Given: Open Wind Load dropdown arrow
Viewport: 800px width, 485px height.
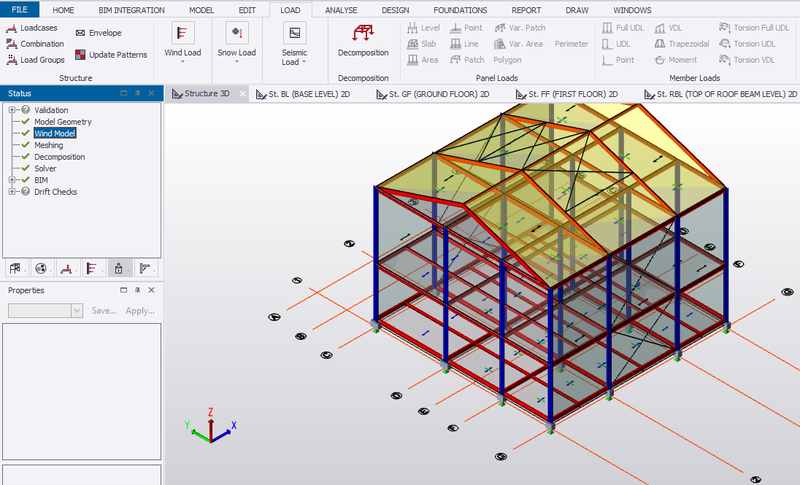Looking at the screenshot, I should tap(183, 62).
